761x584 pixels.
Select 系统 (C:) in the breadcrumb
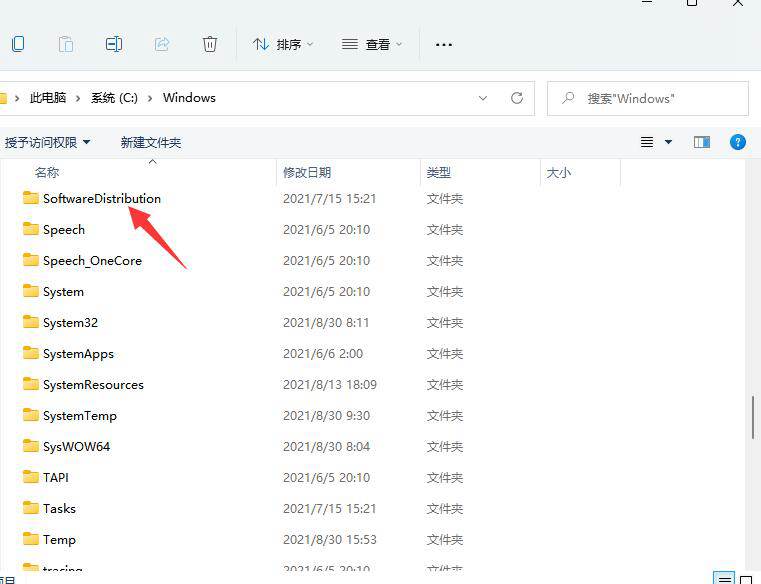coord(115,98)
